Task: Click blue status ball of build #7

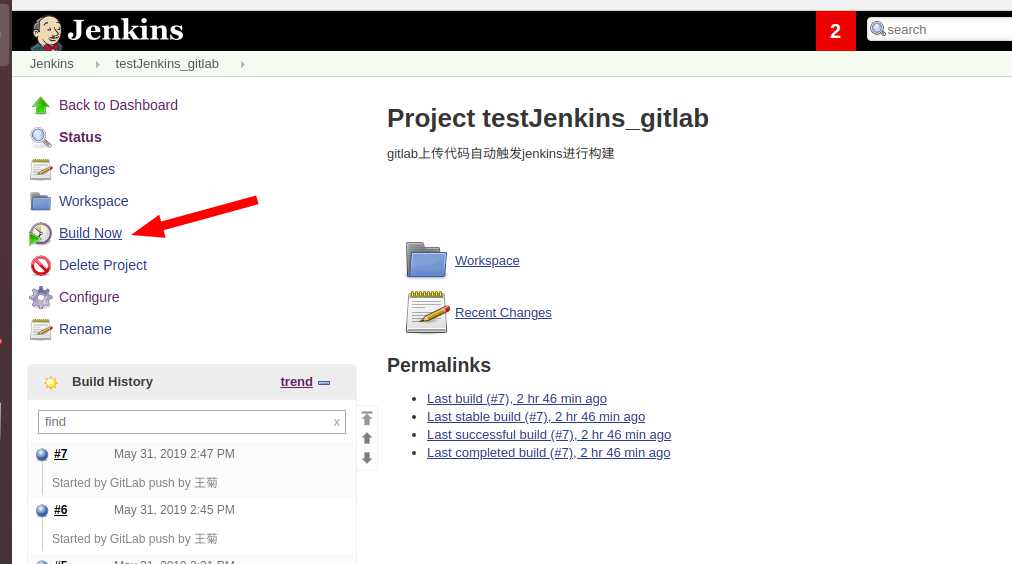Action: [x=42, y=454]
